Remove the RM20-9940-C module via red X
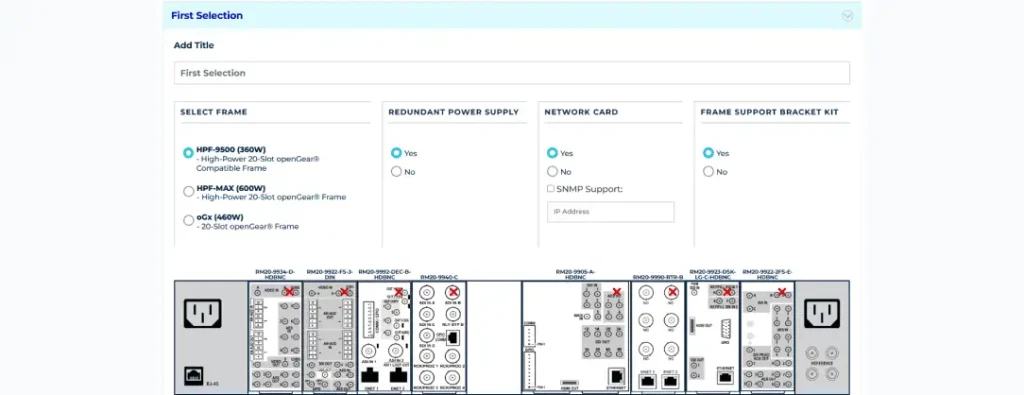The width and height of the screenshot is (1024, 395). pyautogui.click(x=453, y=291)
